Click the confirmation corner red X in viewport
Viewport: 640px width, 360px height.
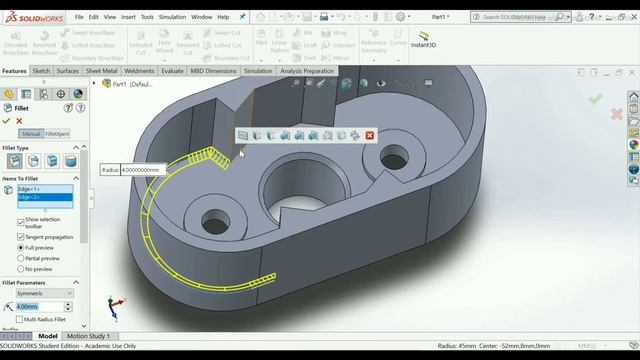(x=616, y=114)
